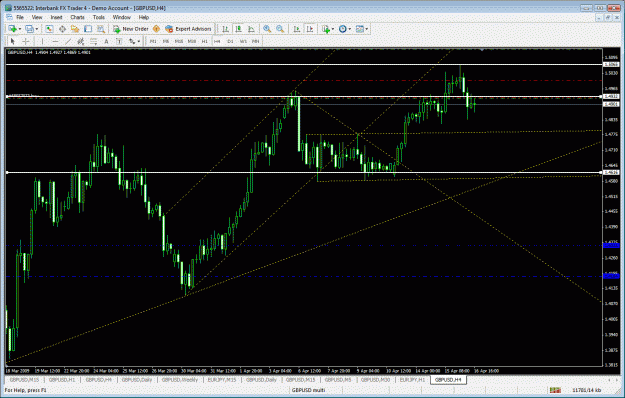
Task: Select the Horizontal Line drawing tool
Action: pyautogui.click(x=55, y=41)
